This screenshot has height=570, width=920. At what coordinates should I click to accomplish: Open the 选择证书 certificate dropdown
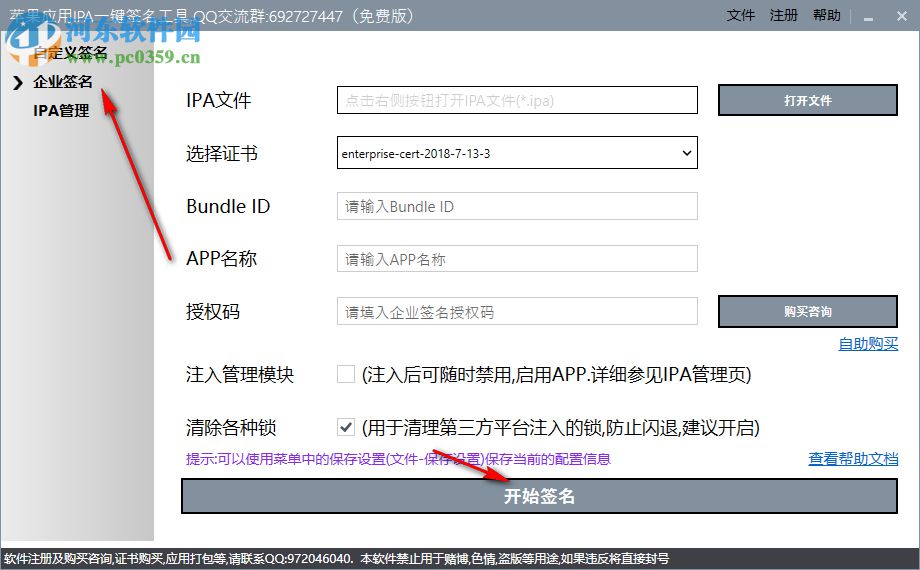[x=517, y=153]
